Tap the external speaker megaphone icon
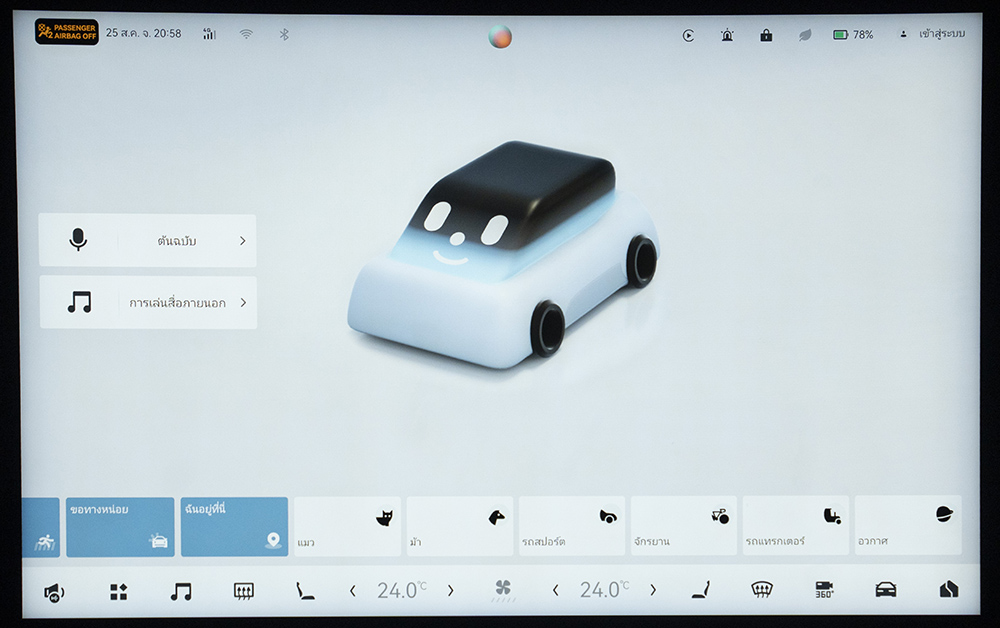The height and width of the screenshot is (628, 1000). click(x=55, y=592)
